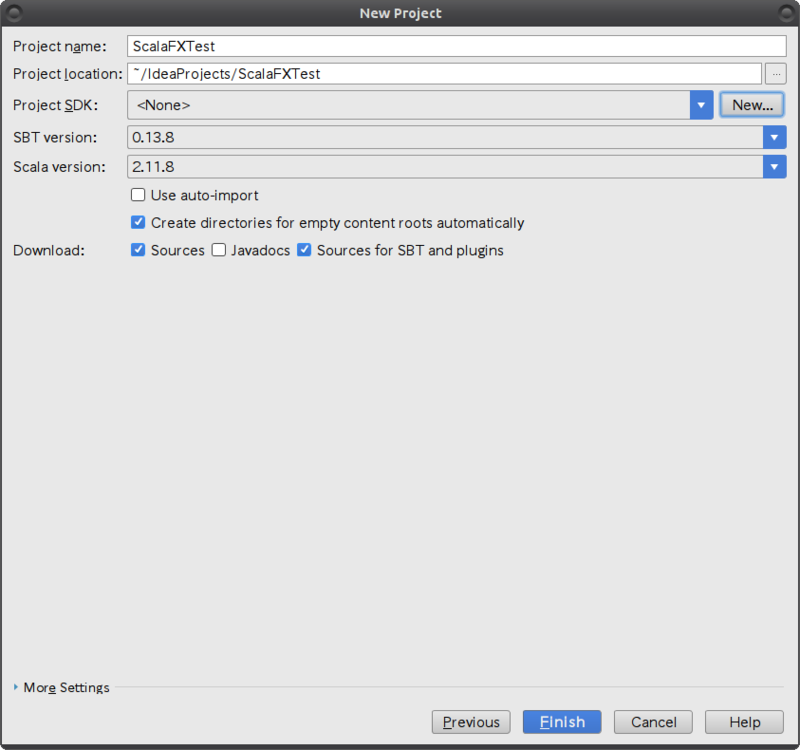
Task: Click the Scala version dropdown arrow icon
Action: point(775,166)
